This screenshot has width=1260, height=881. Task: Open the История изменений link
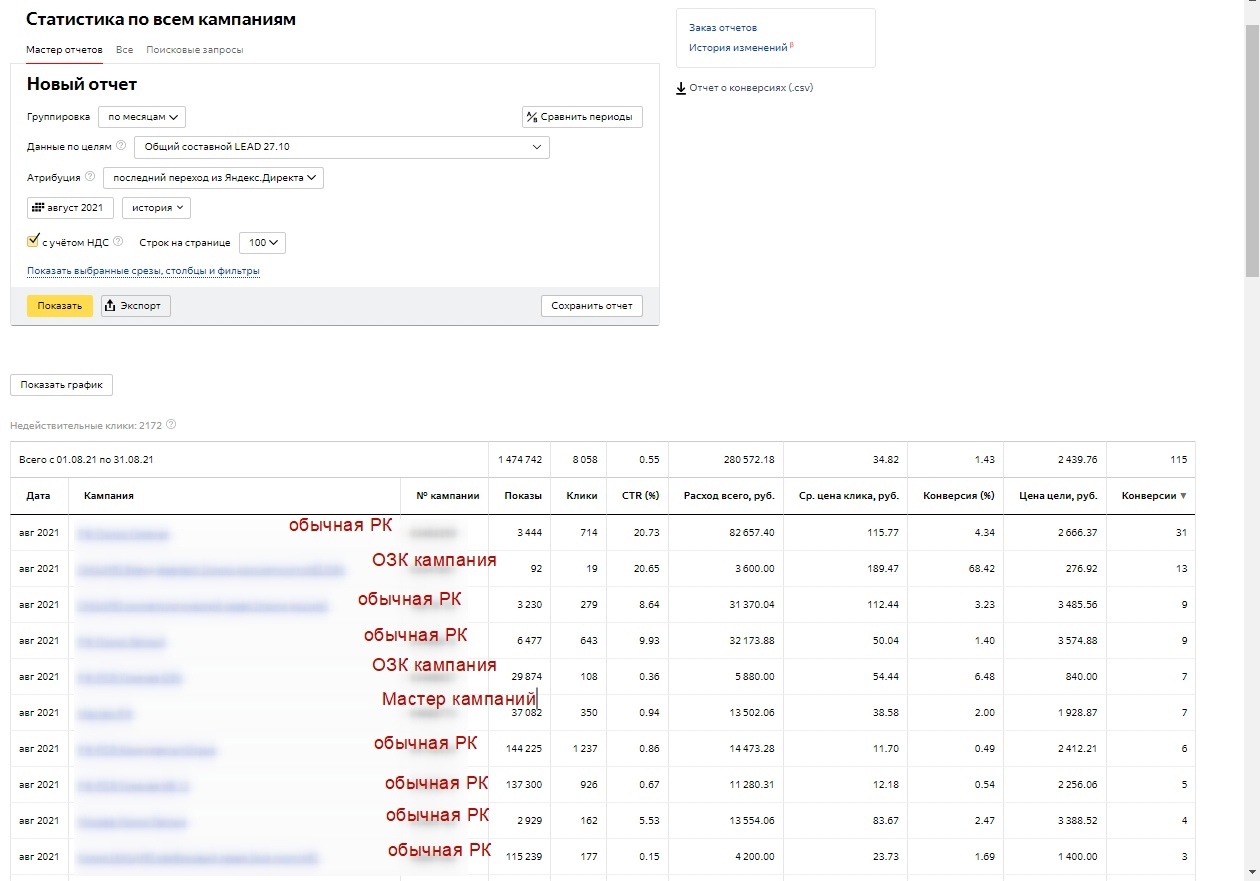point(738,48)
